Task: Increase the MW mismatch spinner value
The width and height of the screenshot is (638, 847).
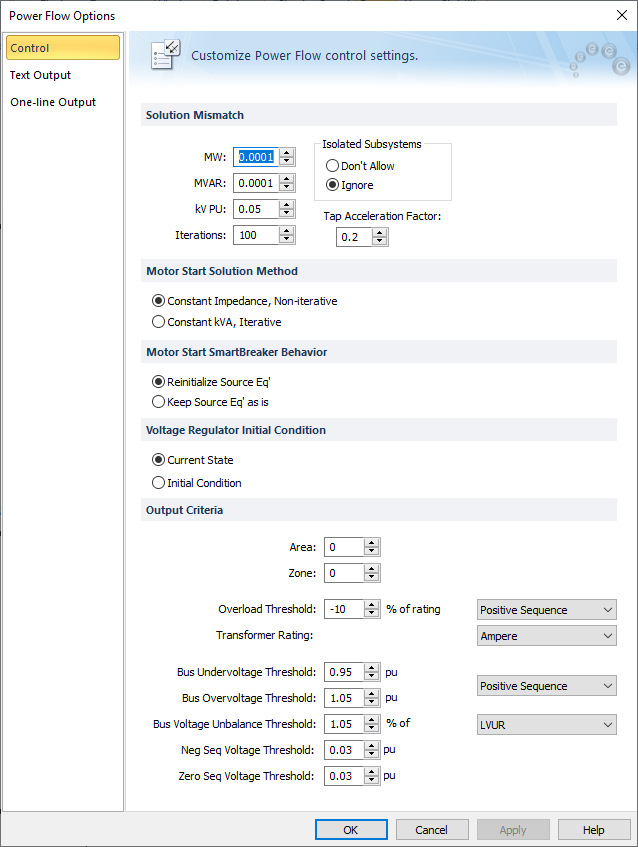Action: (287, 153)
